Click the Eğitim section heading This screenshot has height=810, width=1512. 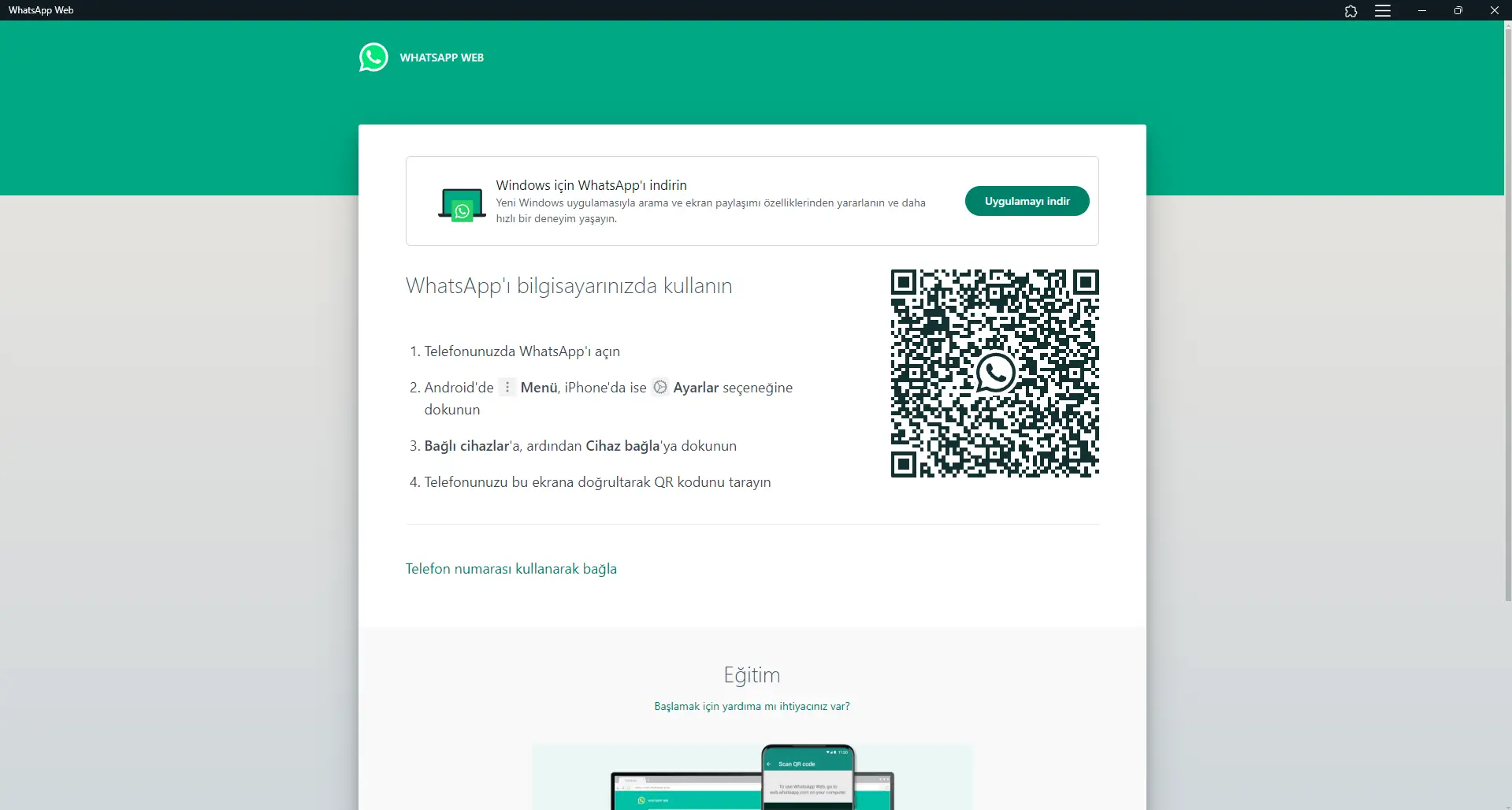(x=752, y=674)
